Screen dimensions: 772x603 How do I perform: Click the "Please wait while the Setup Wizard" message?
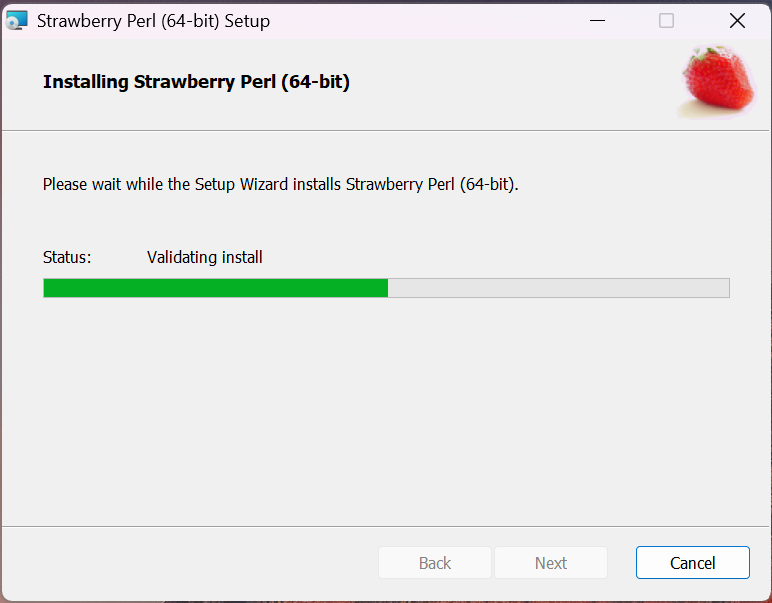pyautogui.click(x=281, y=184)
